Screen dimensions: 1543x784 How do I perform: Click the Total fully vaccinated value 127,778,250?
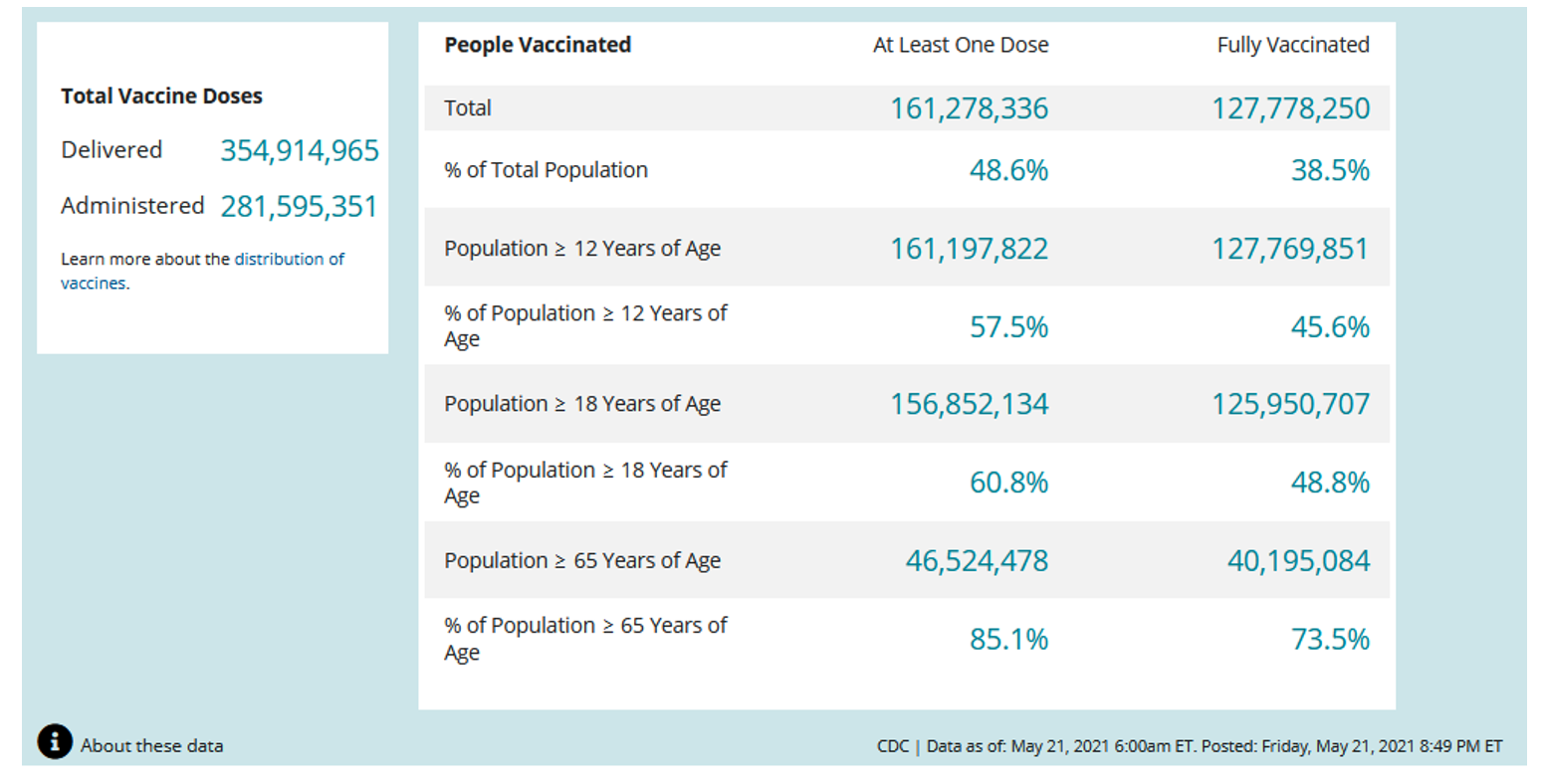1290,108
